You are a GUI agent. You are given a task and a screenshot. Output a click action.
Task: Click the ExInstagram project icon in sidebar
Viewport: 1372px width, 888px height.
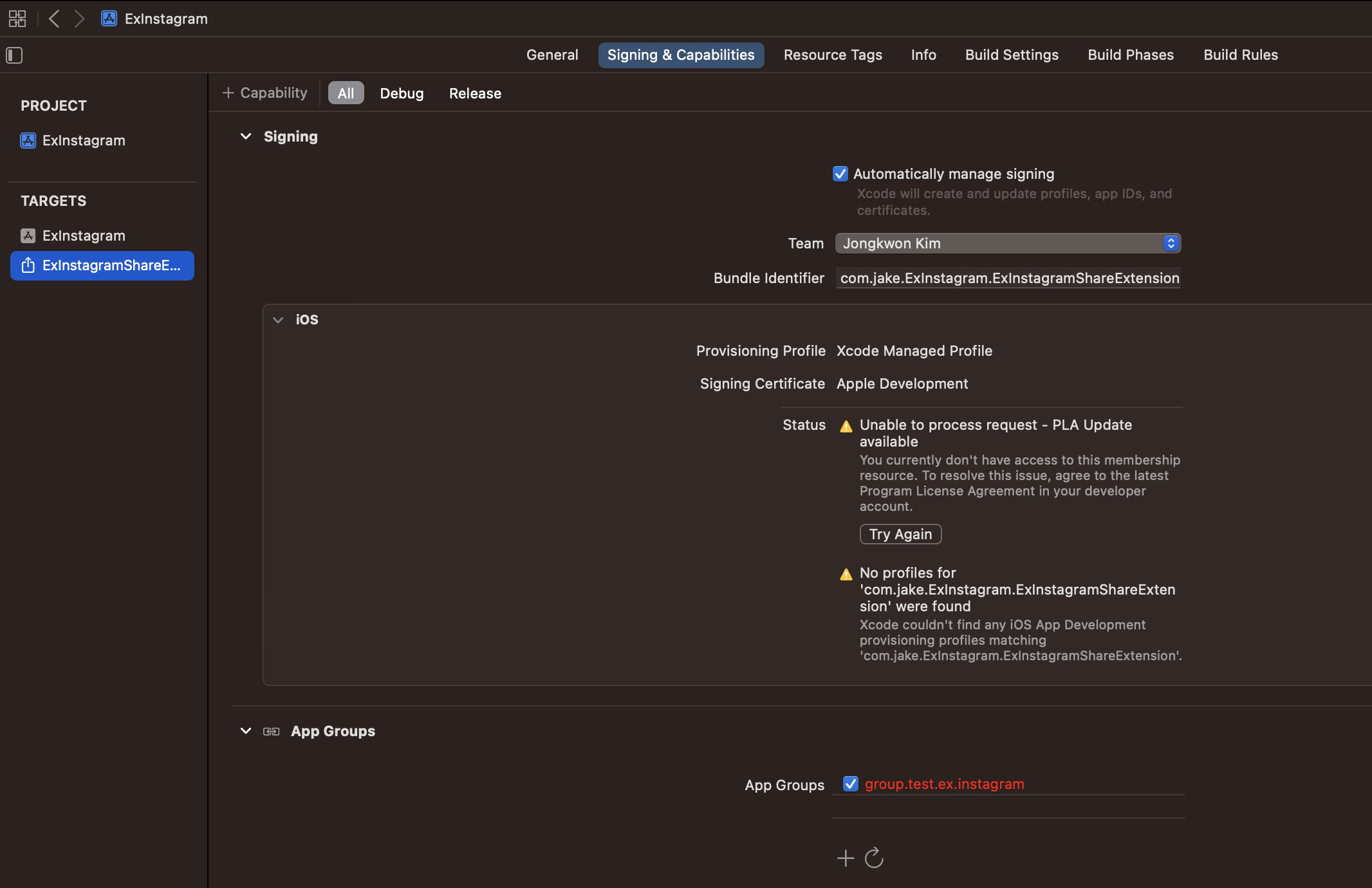coord(28,140)
